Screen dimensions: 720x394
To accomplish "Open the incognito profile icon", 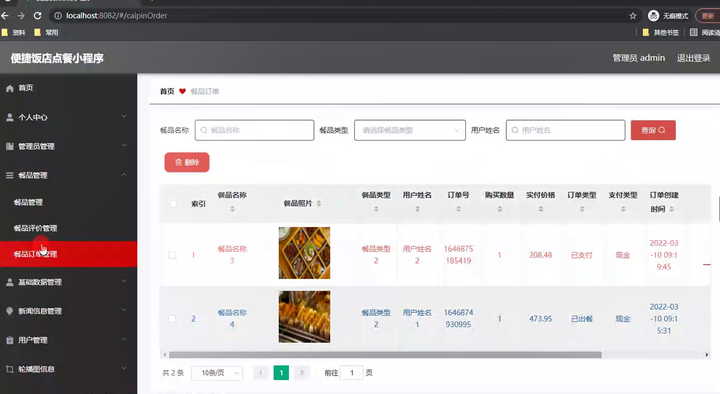I will [653, 16].
